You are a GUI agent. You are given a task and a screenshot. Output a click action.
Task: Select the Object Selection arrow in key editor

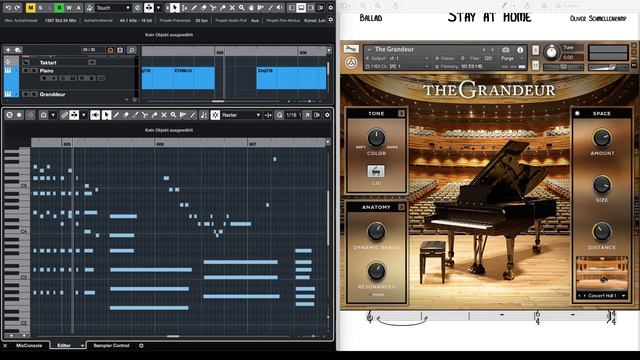tap(106, 115)
